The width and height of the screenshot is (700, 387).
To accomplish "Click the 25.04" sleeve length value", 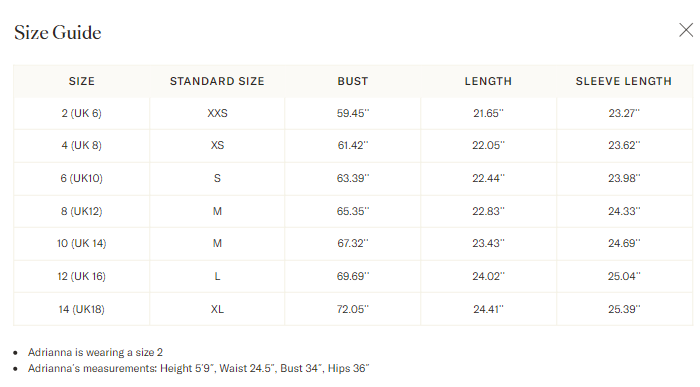I will [x=624, y=276].
